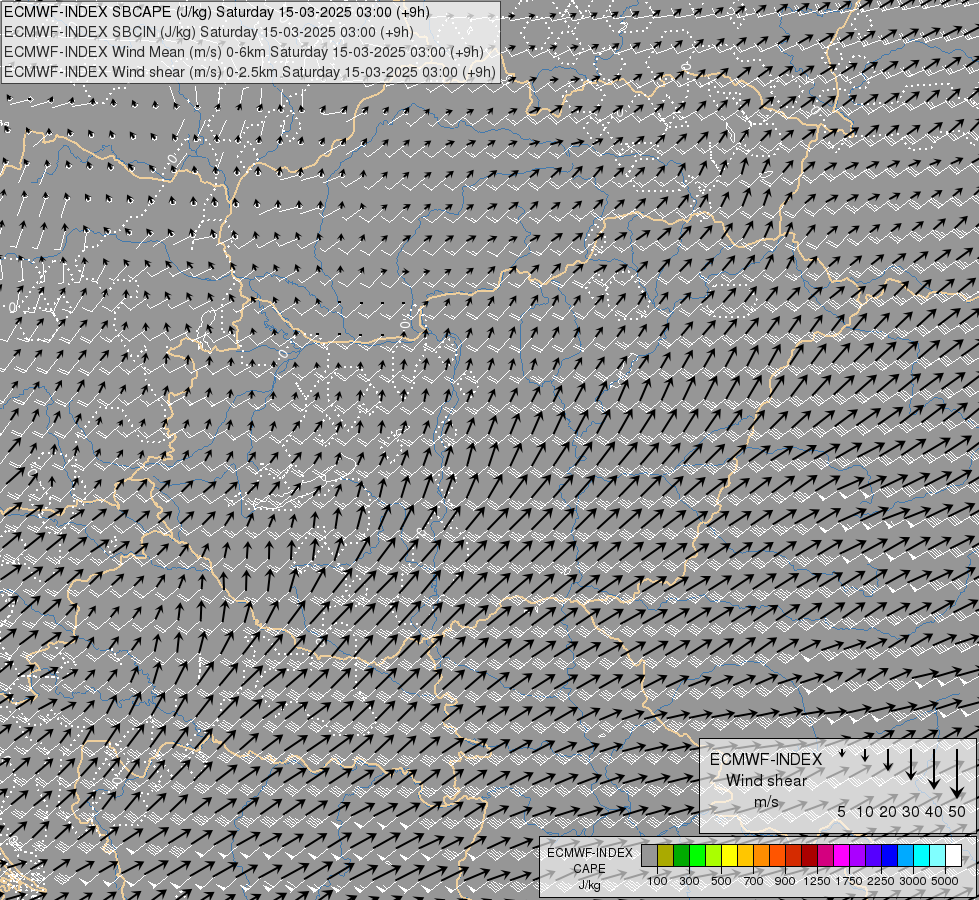The height and width of the screenshot is (900, 979).
Task: Click the '5' label in wind shear legend
Action: click(x=842, y=811)
